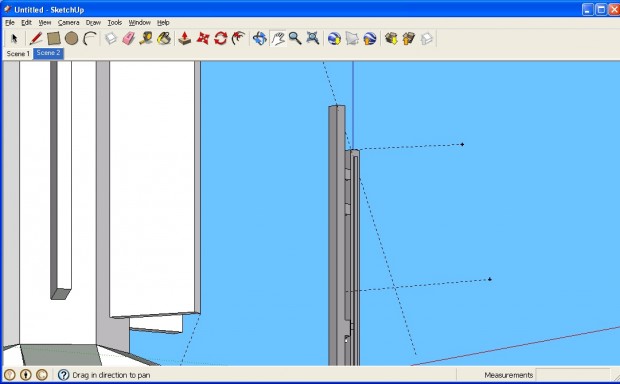620x384 pixels.
Task: Select the Rotate tool
Action: [x=221, y=38]
